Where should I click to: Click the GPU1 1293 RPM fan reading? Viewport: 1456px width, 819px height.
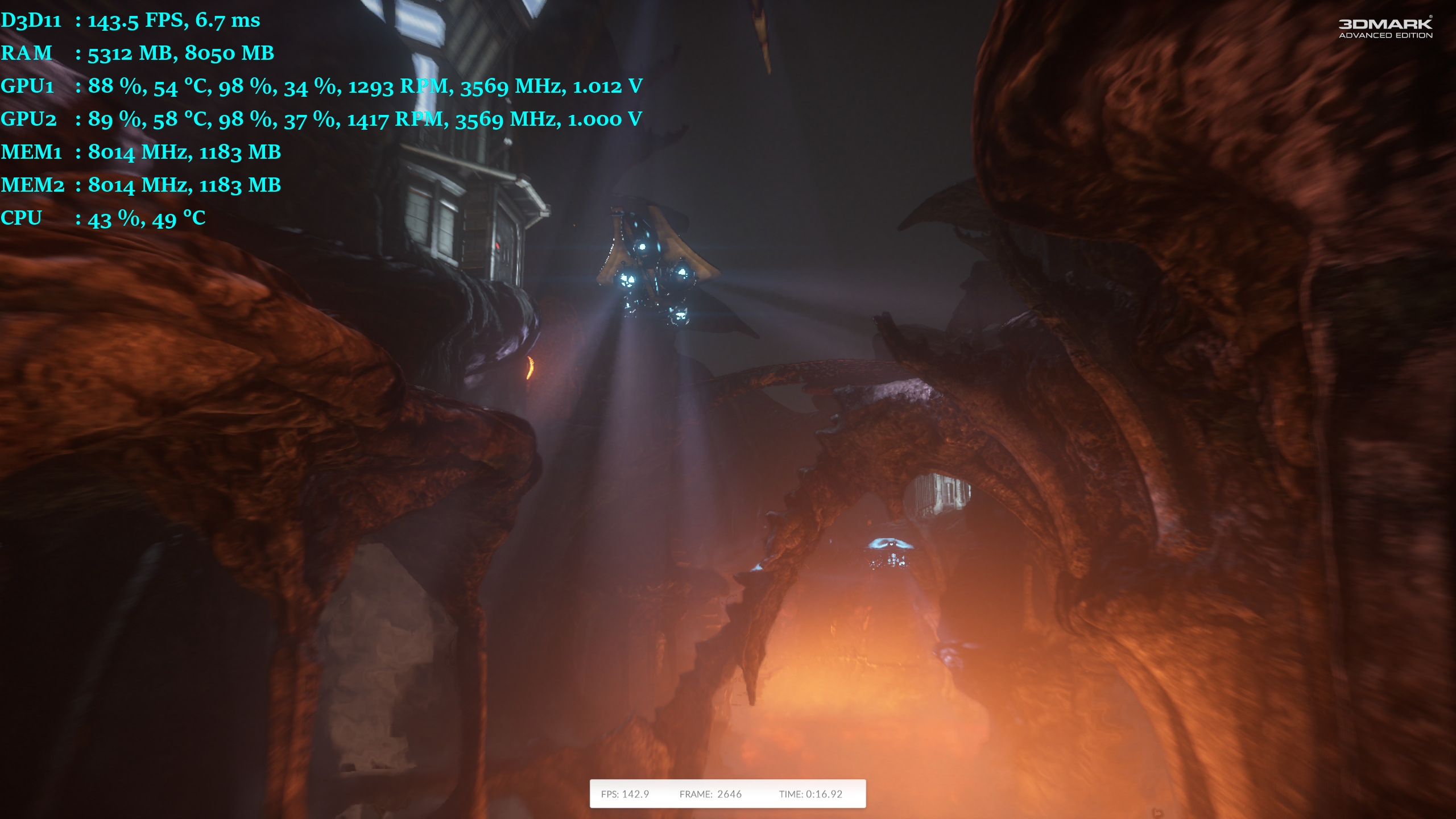398,86
